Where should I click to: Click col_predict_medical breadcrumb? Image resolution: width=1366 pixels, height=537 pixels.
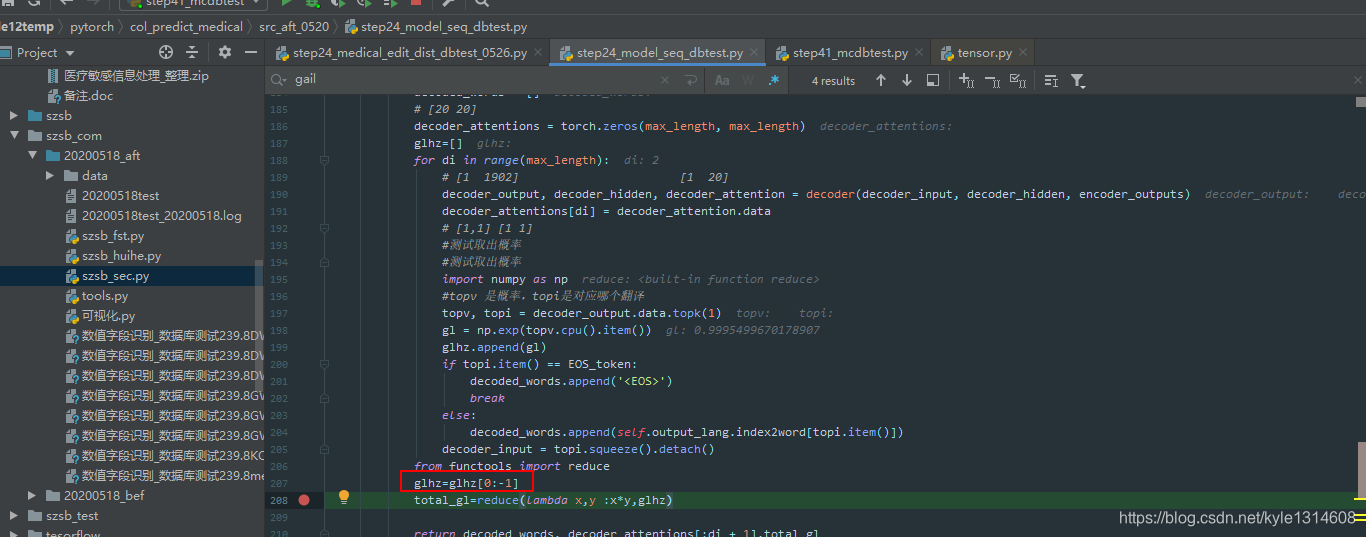point(186,27)
